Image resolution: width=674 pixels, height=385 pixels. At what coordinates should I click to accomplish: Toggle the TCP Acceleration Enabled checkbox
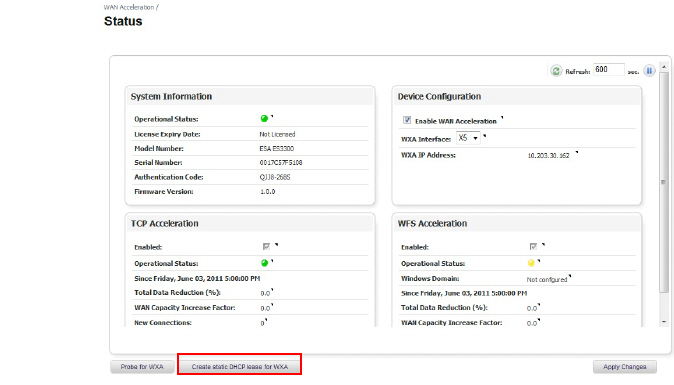[x=266, y=247]
